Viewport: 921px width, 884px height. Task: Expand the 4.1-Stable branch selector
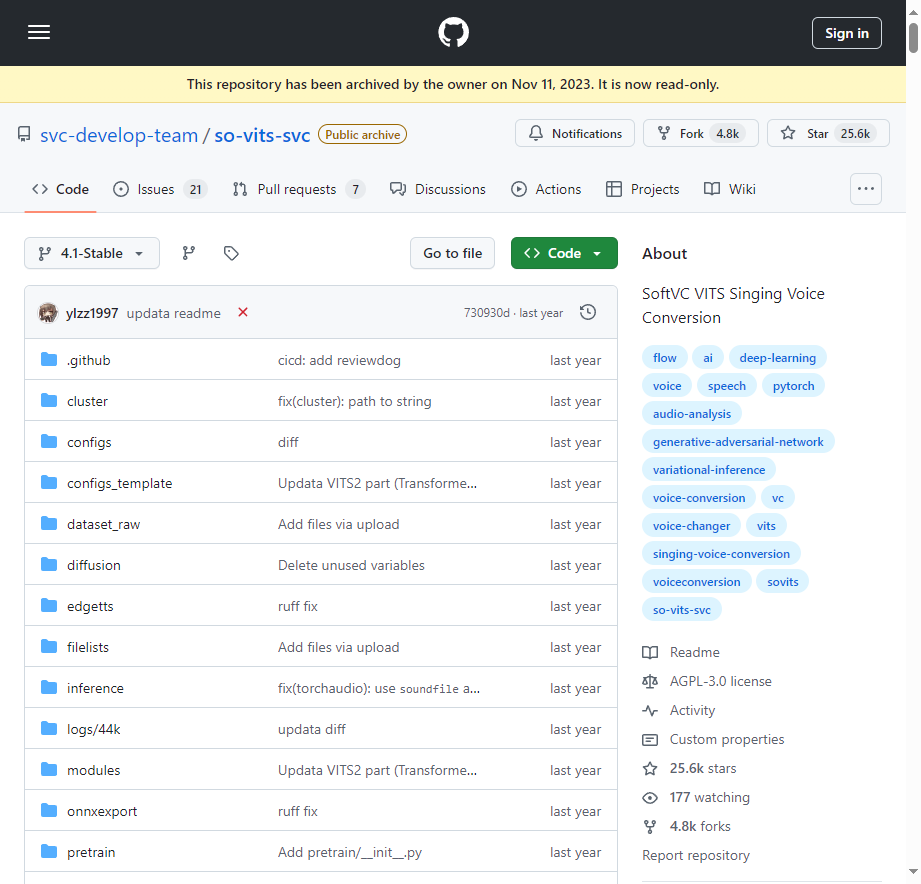point(92,253)
